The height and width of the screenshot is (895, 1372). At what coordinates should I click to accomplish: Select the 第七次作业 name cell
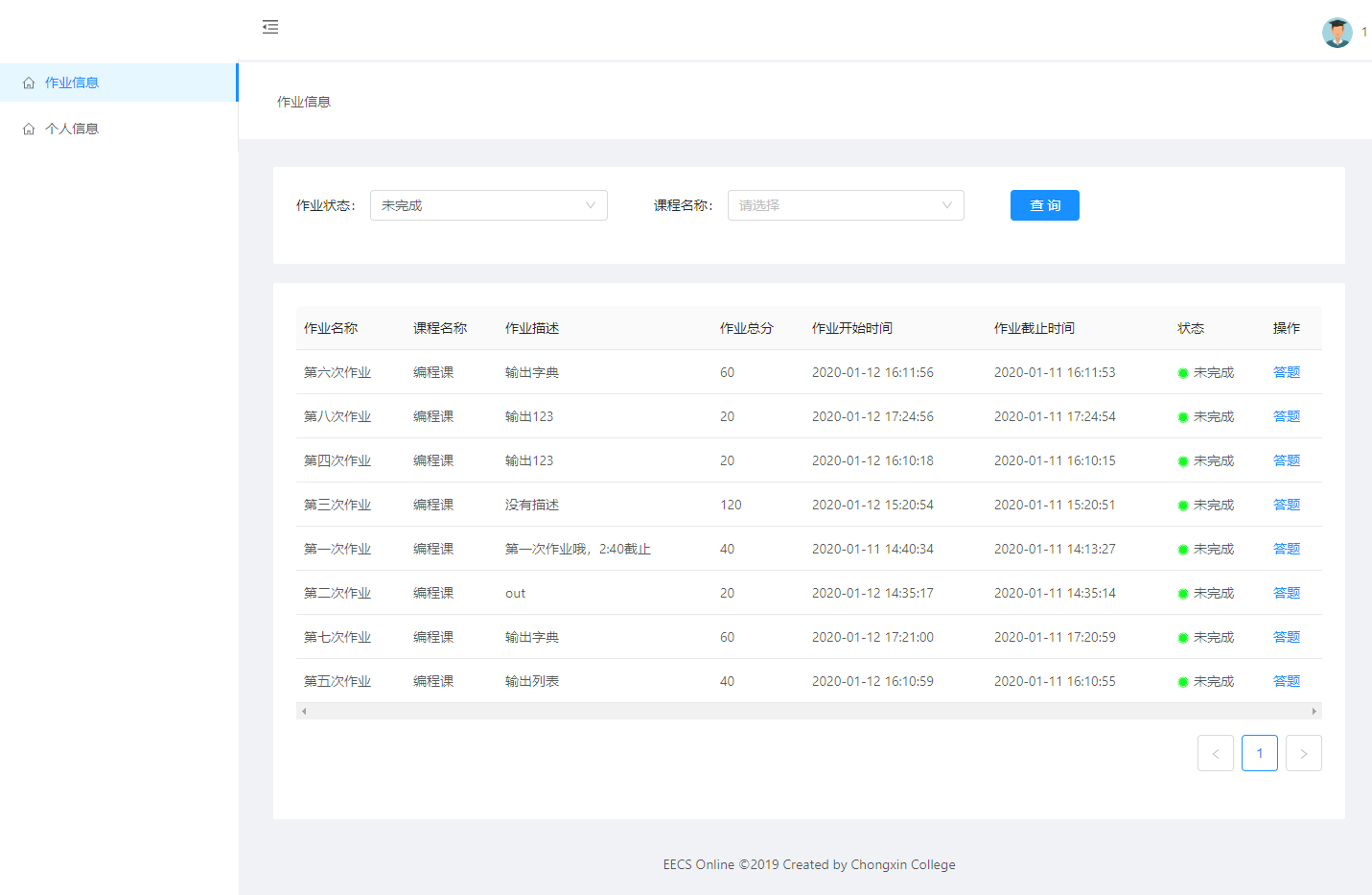coord(337,637)
